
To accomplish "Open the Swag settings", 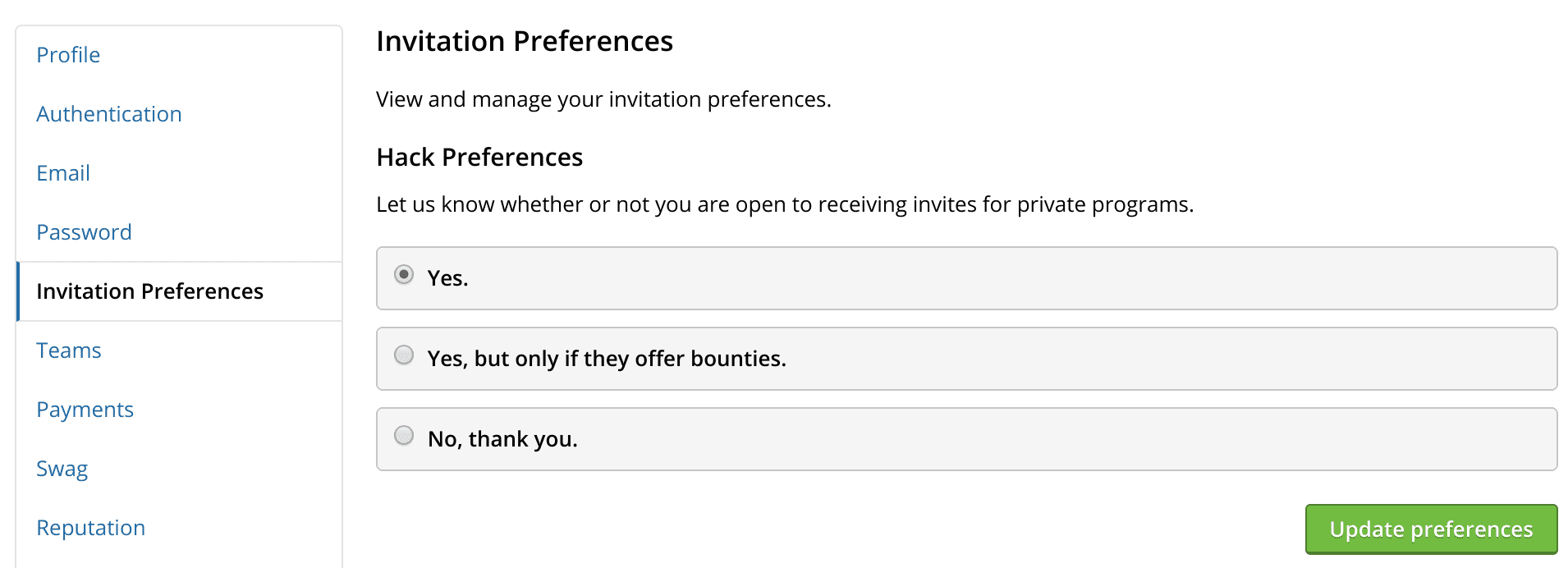I will click(62, 469).
